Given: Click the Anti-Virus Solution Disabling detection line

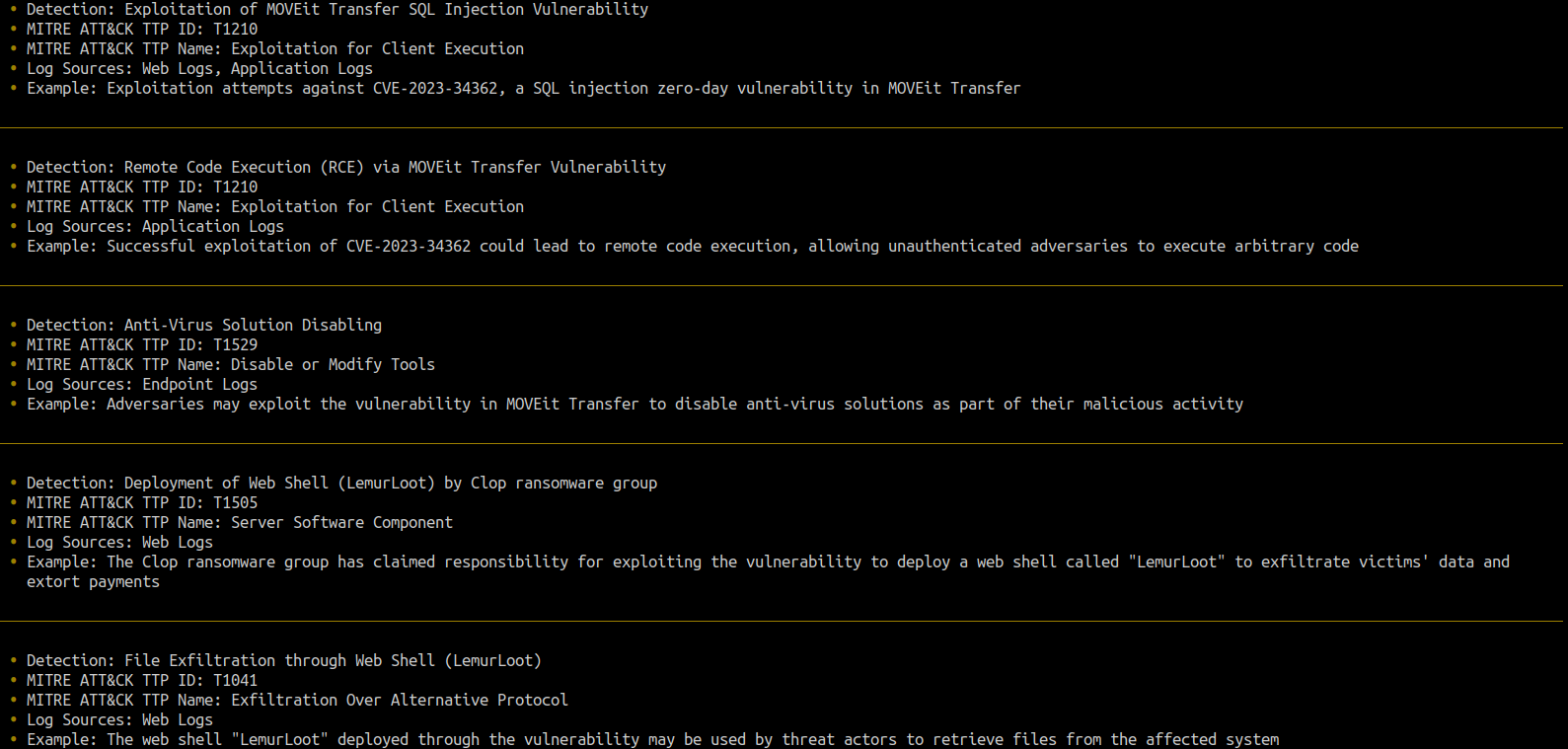Looking at the screenshot, I should click(203, 326).
